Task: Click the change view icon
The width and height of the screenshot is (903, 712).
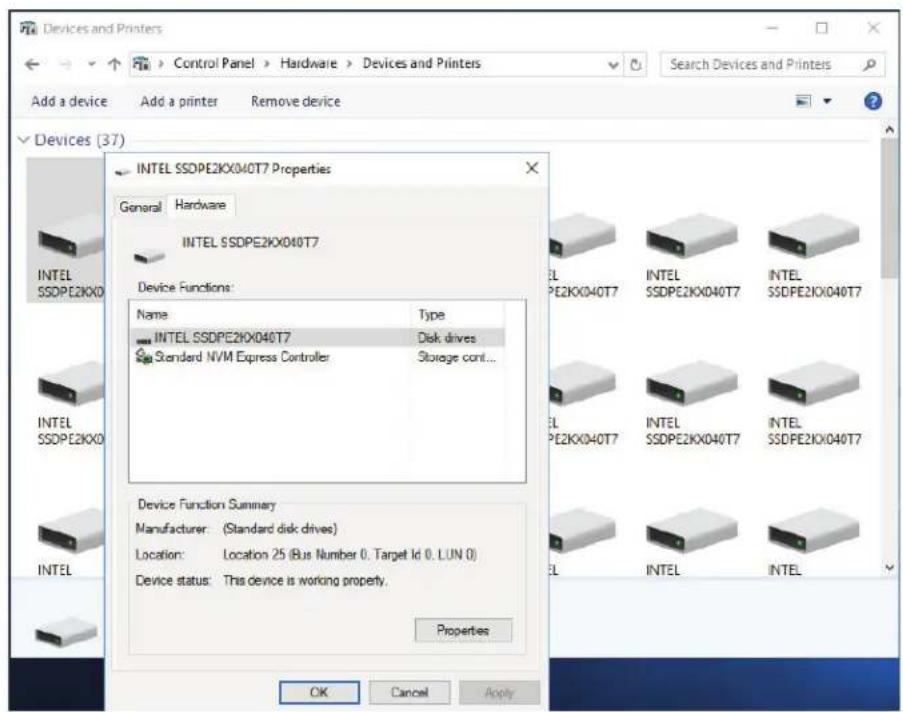Action: pos(803,101)
